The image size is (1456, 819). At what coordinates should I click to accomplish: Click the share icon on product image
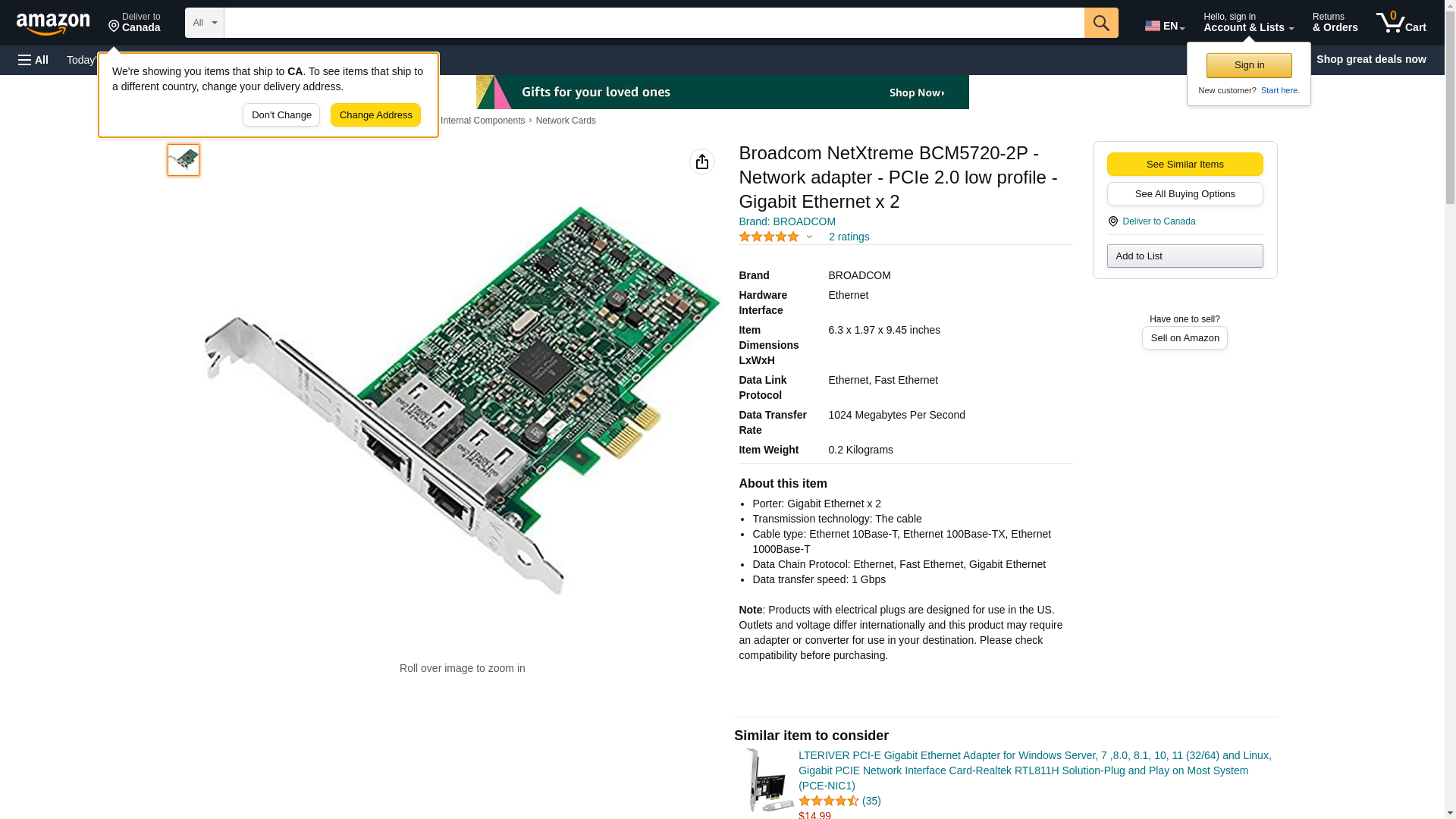[x=701, y=162]
